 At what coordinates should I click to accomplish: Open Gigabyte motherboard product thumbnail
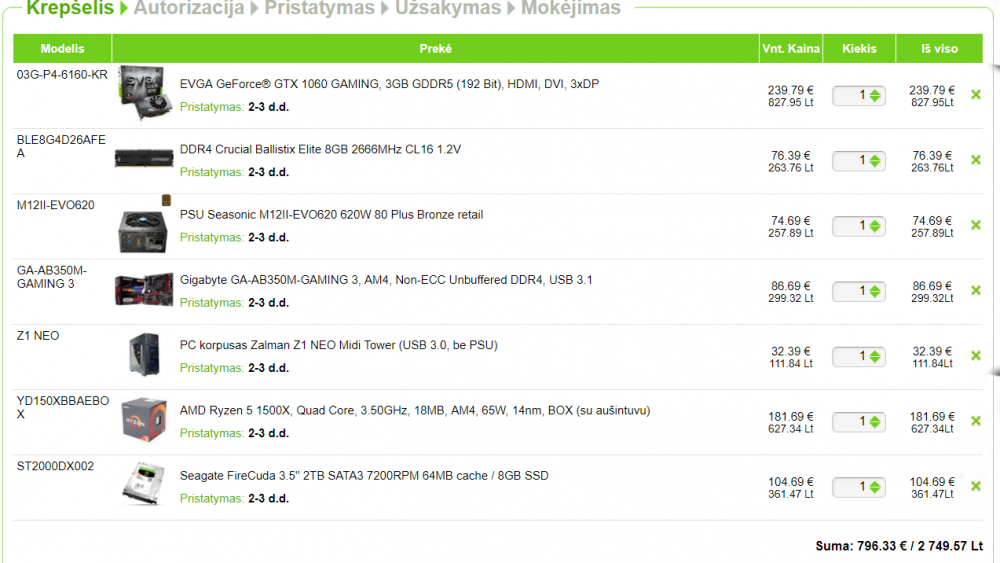tap(143, 289)
